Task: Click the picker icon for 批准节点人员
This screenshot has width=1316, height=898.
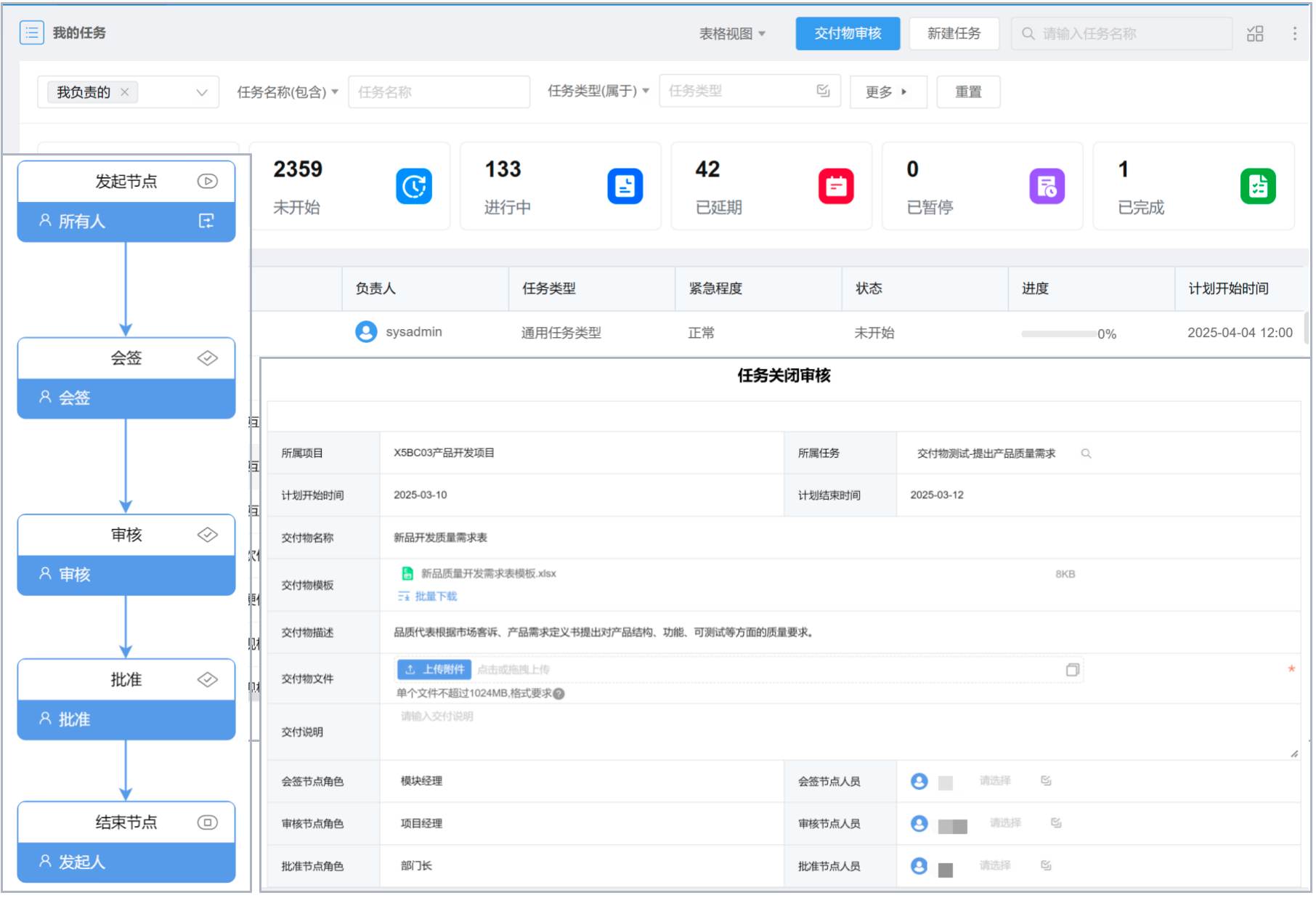Action: tap(1046, 865)
